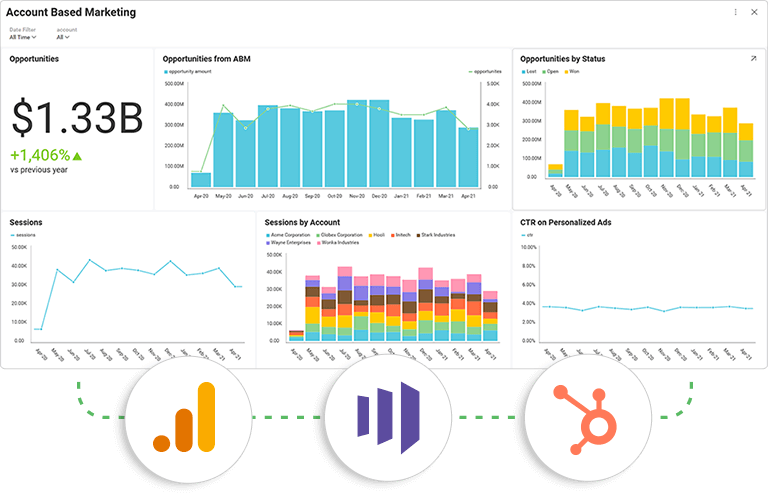Viewport: 768px width, 503px height.
Task: Toggle the opportunities line legend entry
Action: [x=485, y=72]
